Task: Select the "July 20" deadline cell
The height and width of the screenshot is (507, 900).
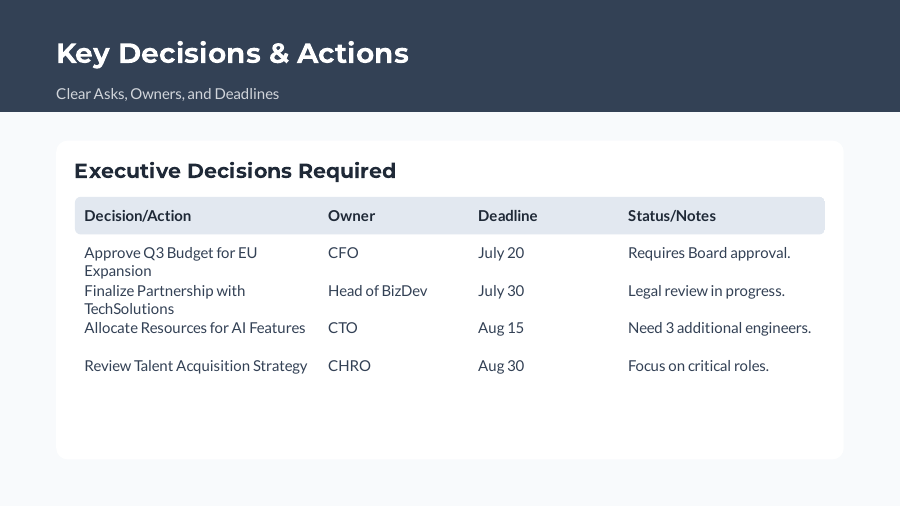Action: click(500, 253)
